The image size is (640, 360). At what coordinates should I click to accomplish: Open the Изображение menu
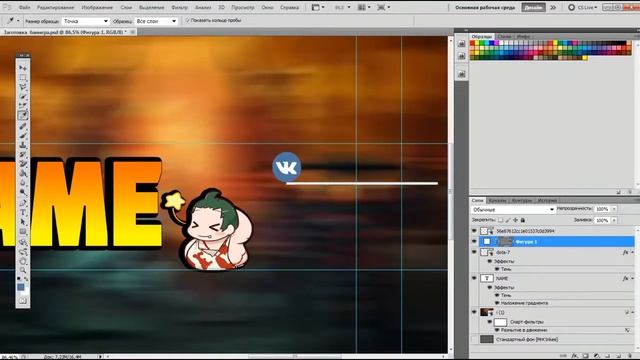click(97, 7)
